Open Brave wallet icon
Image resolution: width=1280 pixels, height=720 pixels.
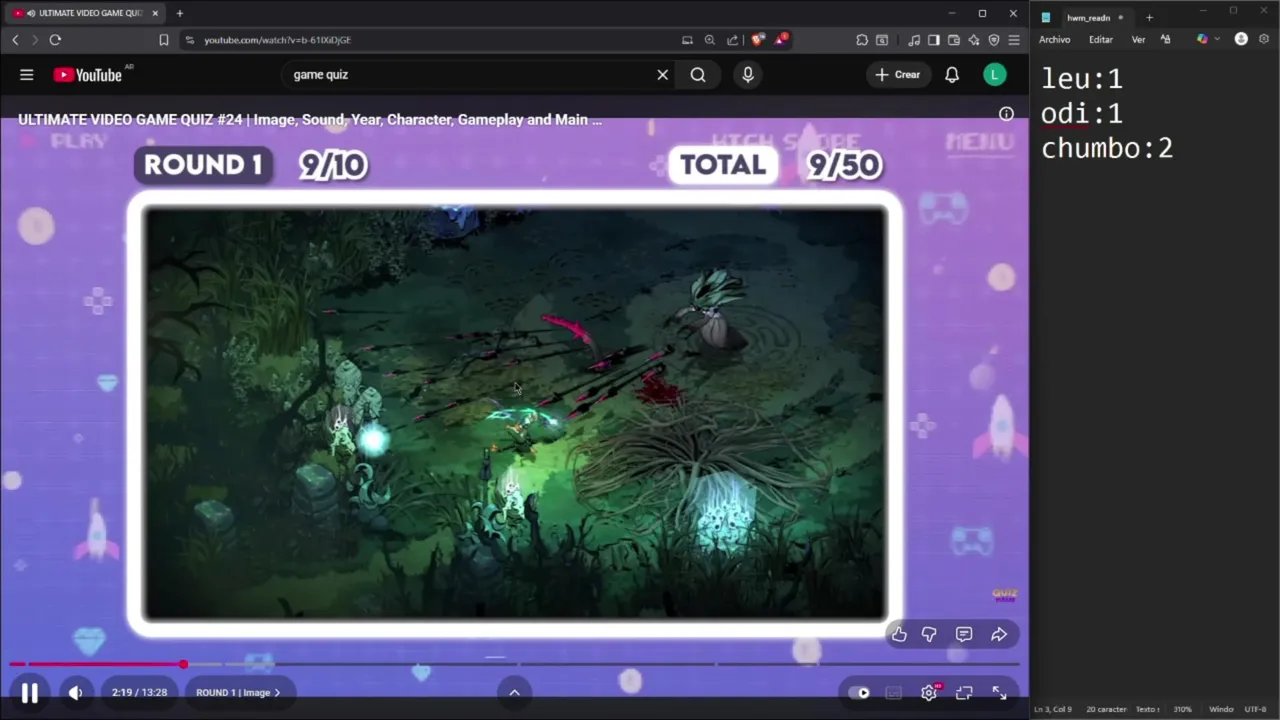pos(953,40)
